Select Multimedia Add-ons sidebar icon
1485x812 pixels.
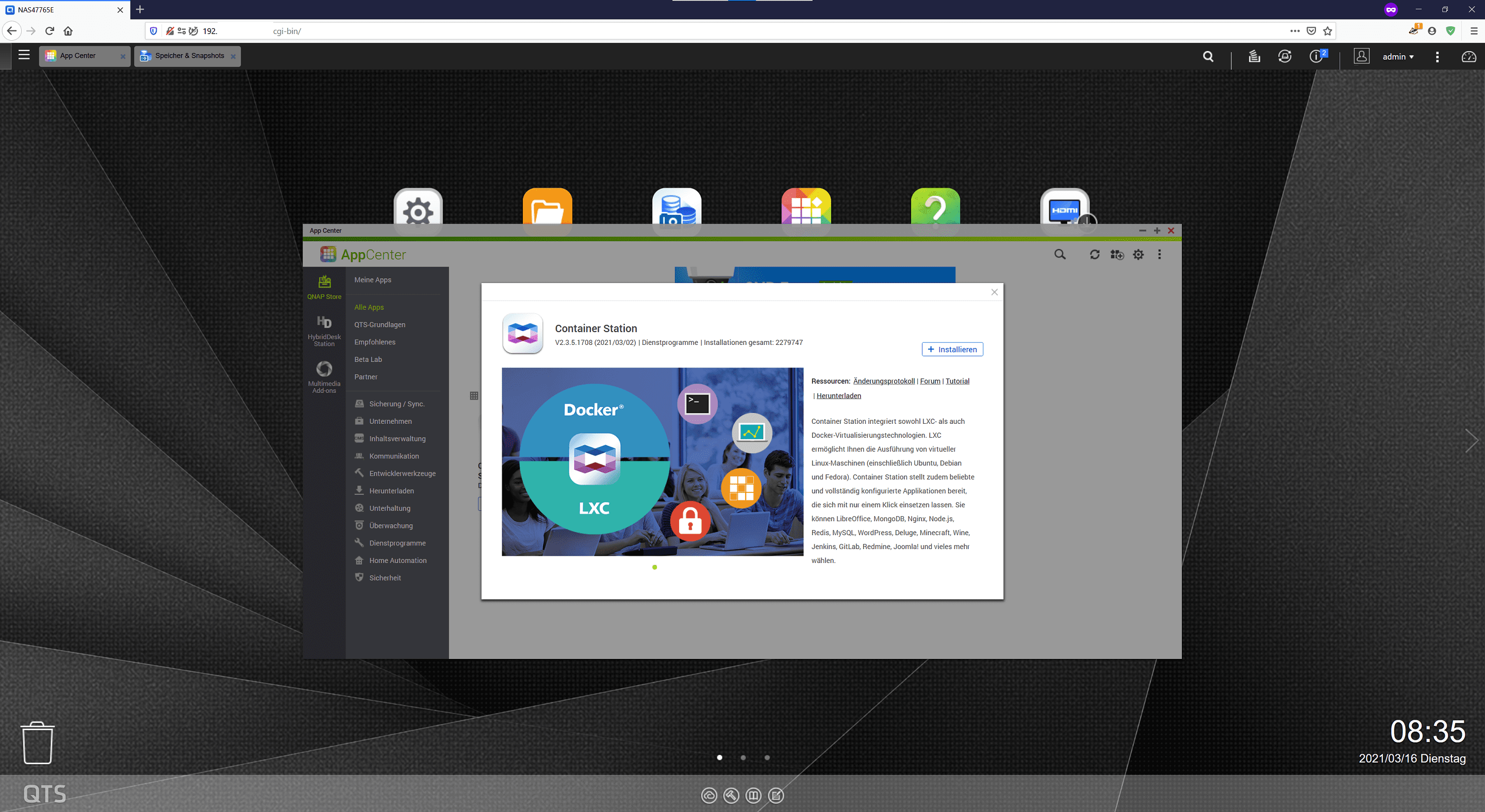tap(324, 377)
